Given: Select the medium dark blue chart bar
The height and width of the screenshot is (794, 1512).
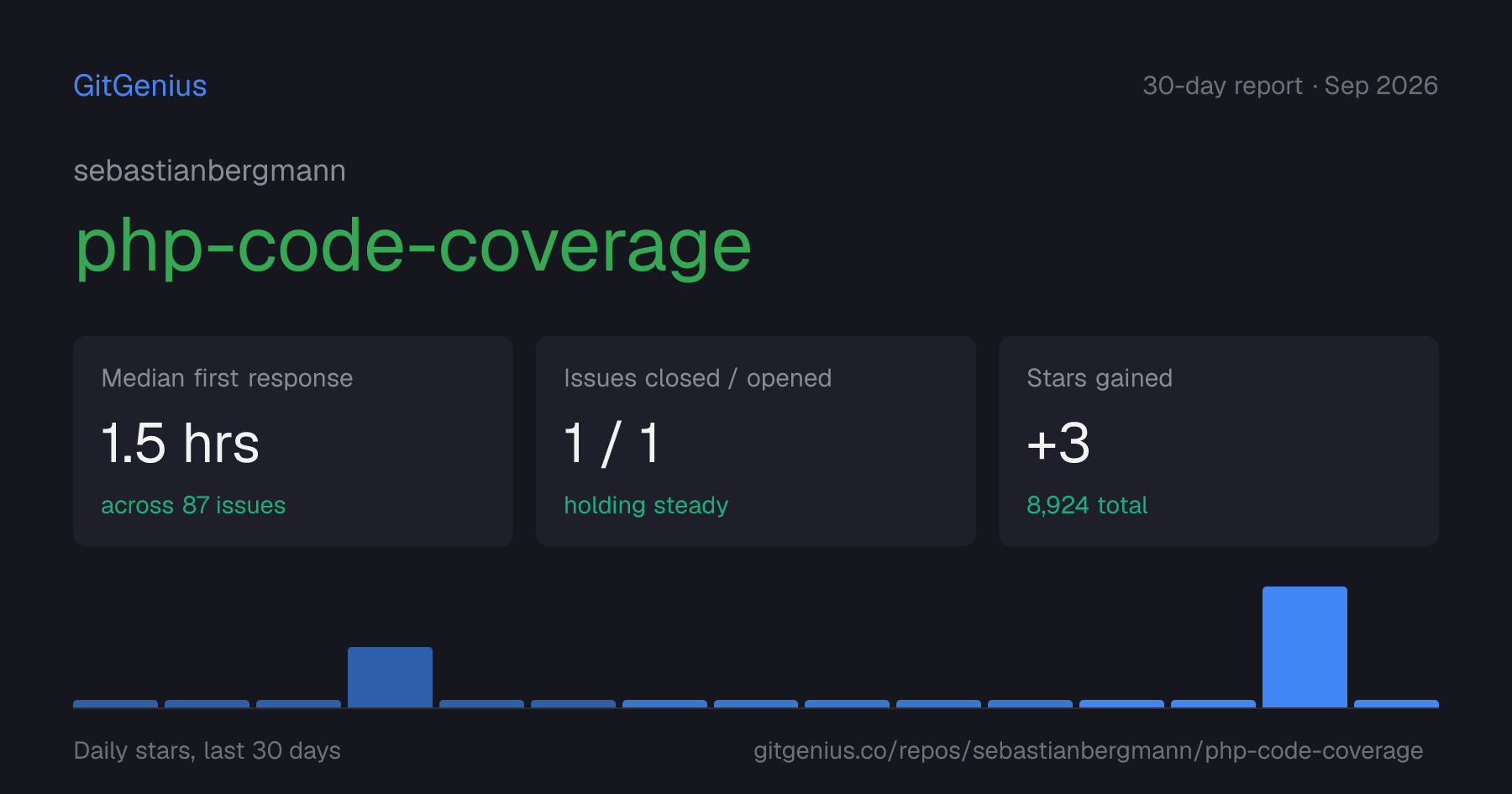Looking at the screenshot, I should (x=390, y=677).
